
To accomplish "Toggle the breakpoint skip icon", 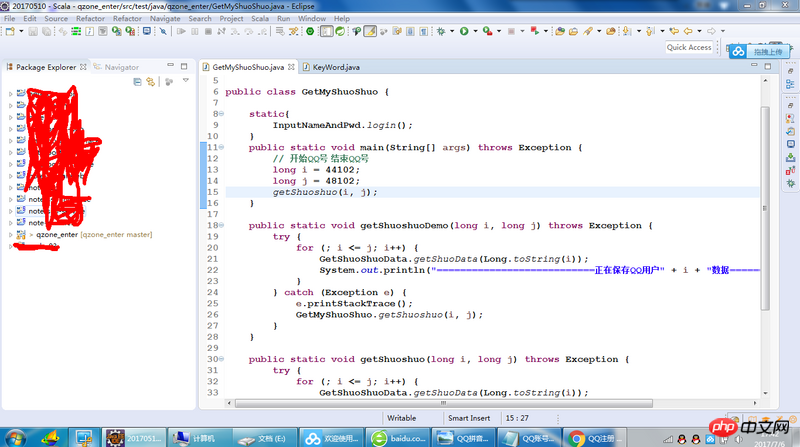I will point(163,31).
